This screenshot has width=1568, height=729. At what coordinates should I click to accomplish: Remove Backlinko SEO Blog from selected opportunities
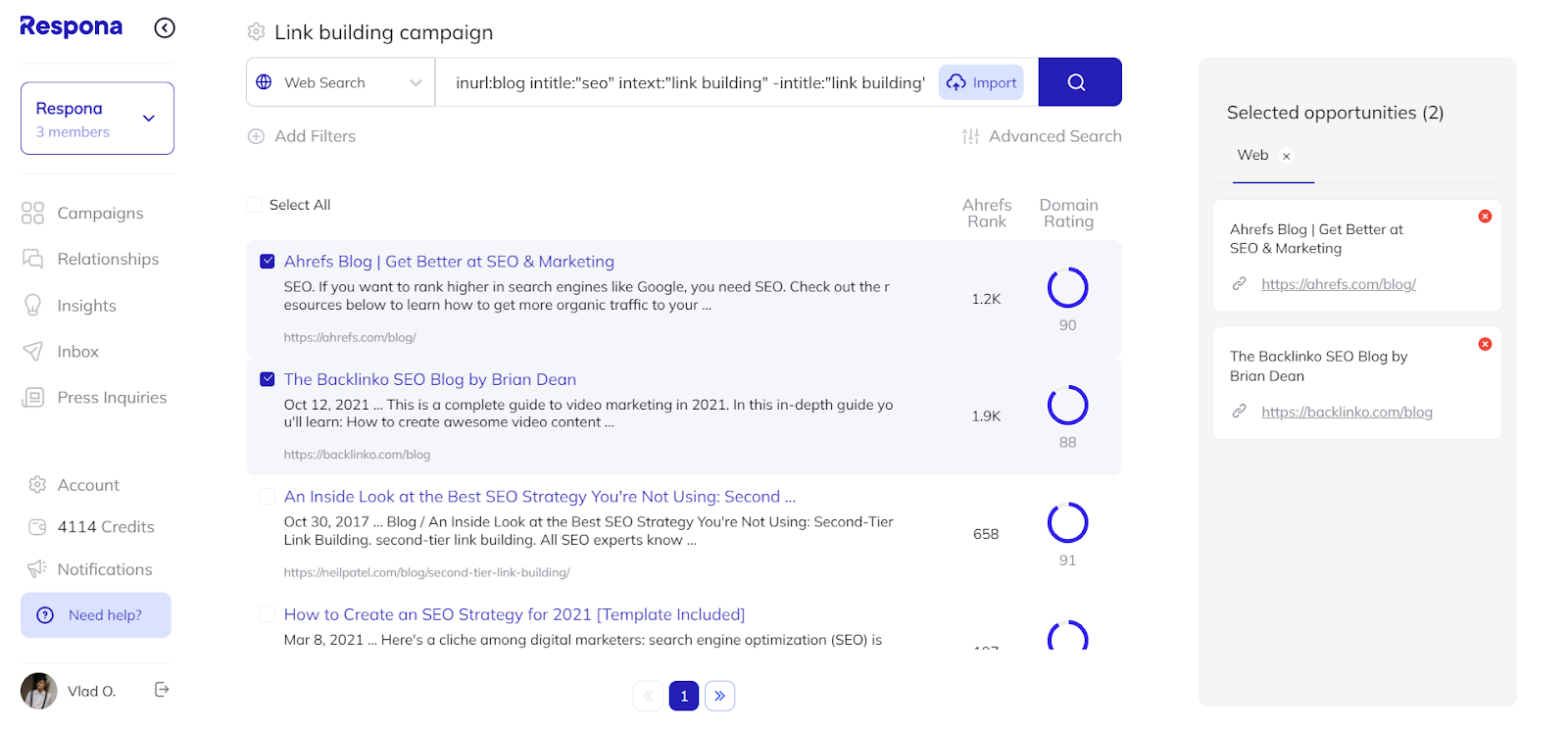pyautogui.click(x=1485, y=344)
